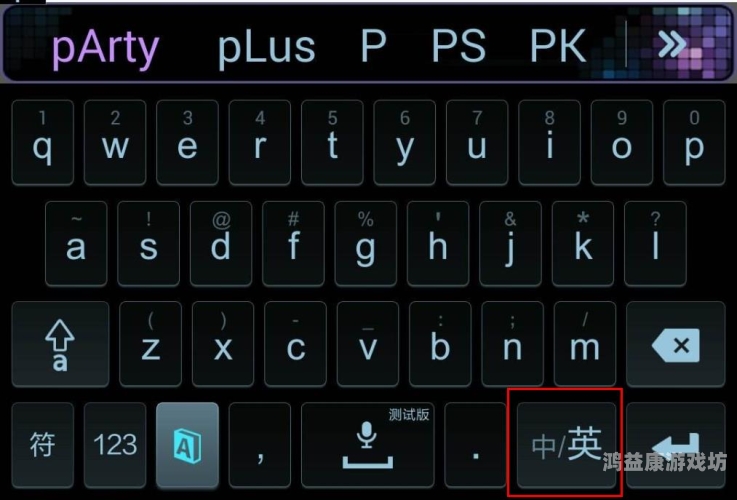The image size is (737, 500).
Task: Tap the shift arrow key
Action: (60, 344)
